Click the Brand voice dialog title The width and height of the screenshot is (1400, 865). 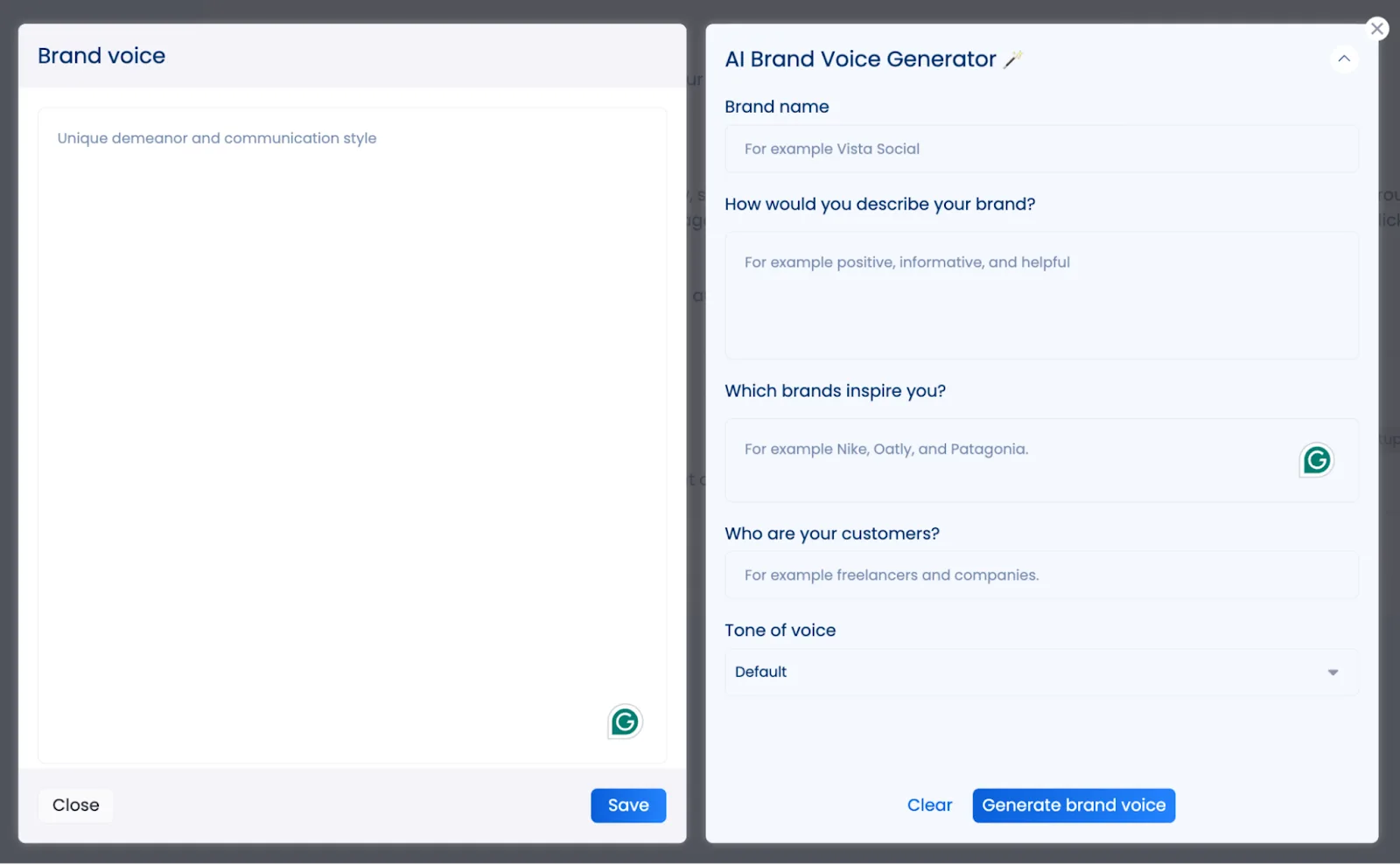(101, 55)
